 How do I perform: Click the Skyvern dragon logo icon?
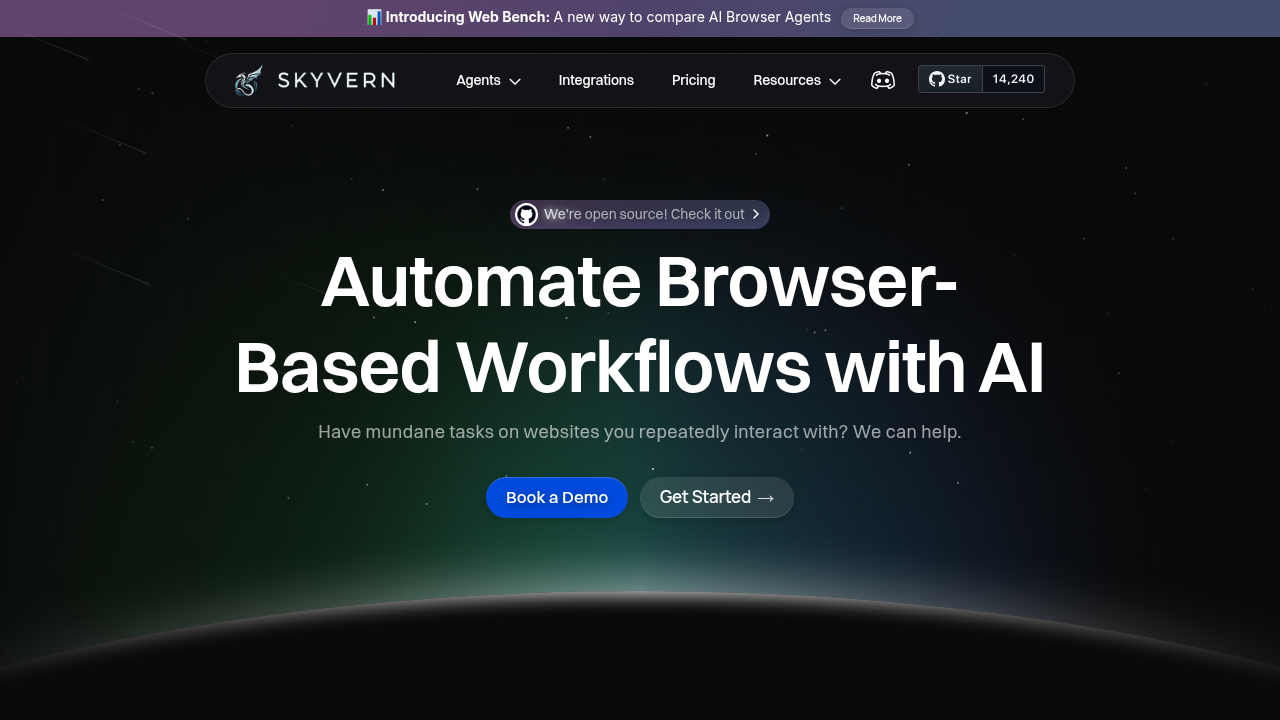tap(249, 80)
